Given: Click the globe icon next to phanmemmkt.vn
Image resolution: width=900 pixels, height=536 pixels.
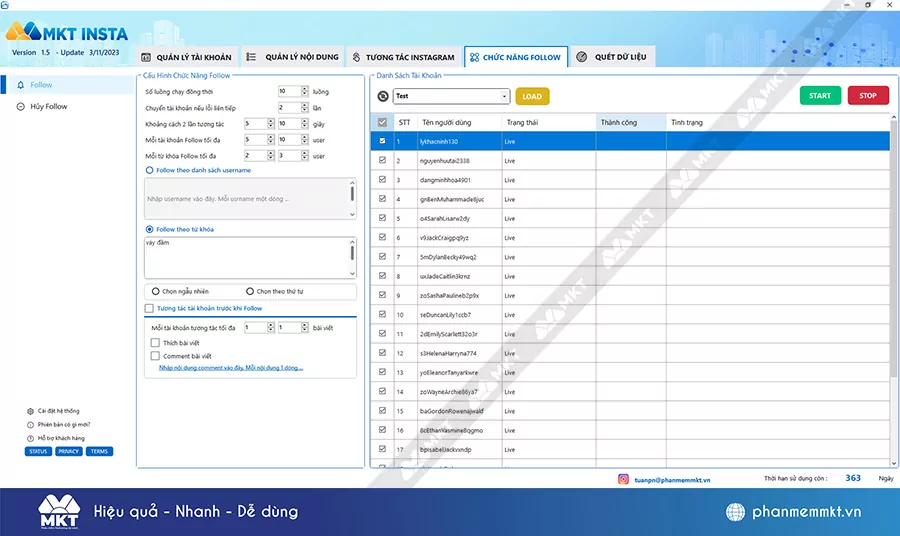Looking at the screenshot, I should click(x=736, y=512).
